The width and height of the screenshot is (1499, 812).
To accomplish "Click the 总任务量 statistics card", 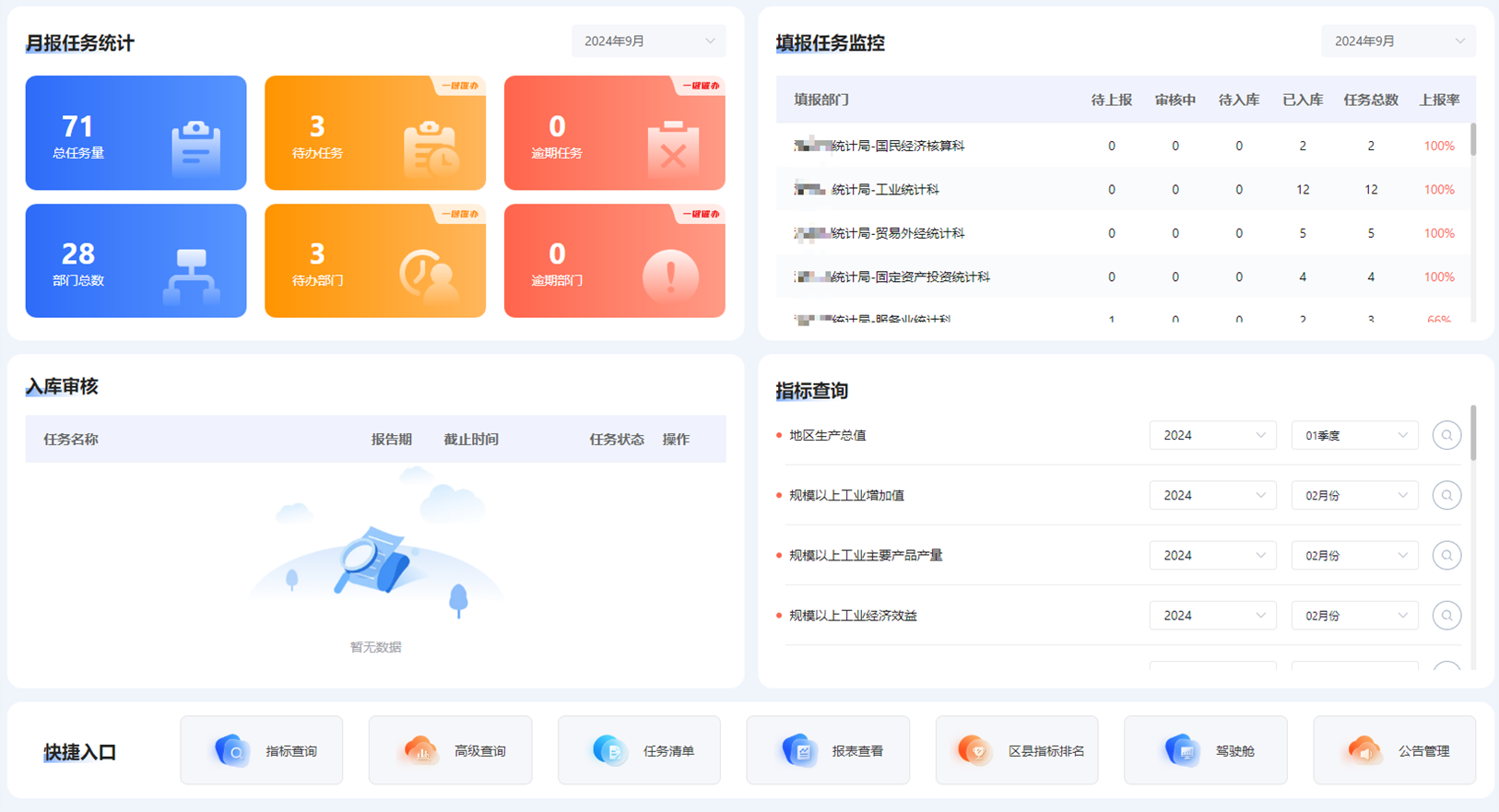I will 136,133.
